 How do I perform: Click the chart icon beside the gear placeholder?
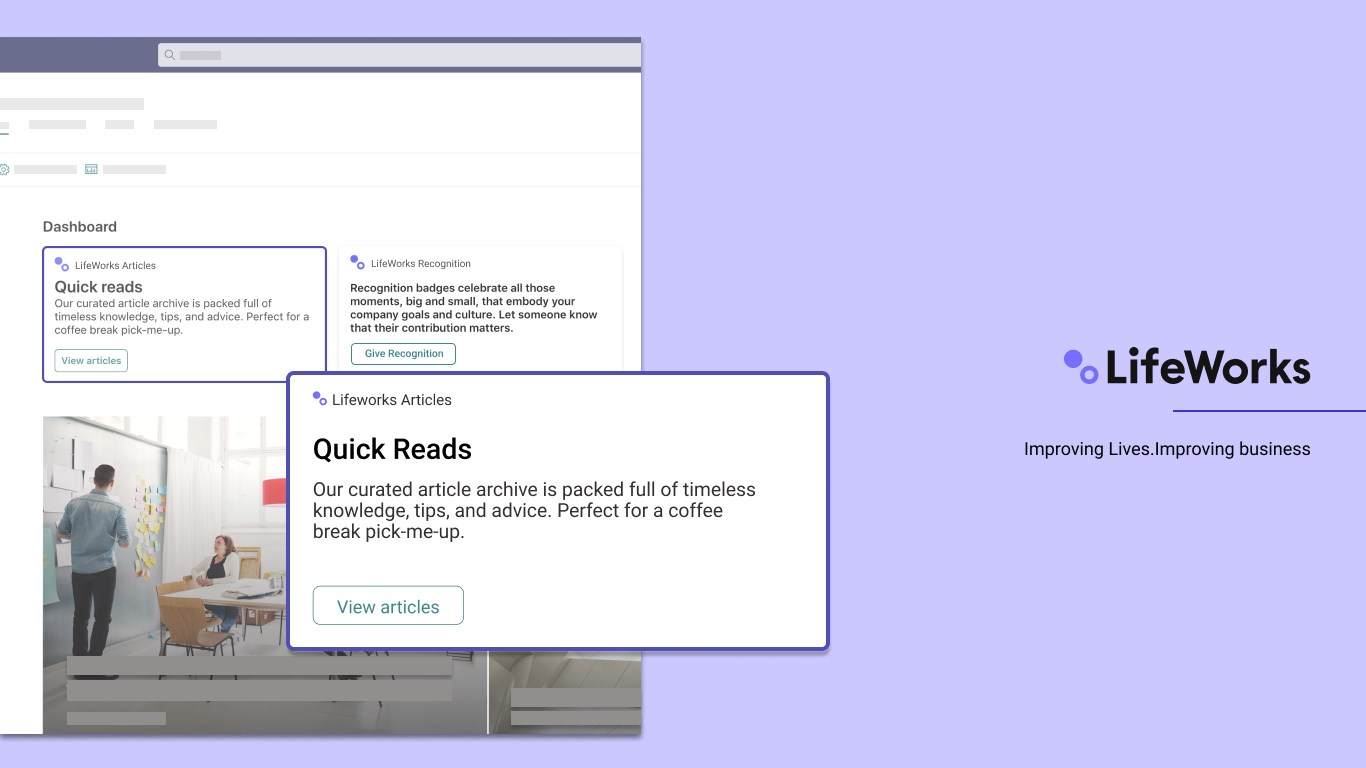tap(91, 169)
